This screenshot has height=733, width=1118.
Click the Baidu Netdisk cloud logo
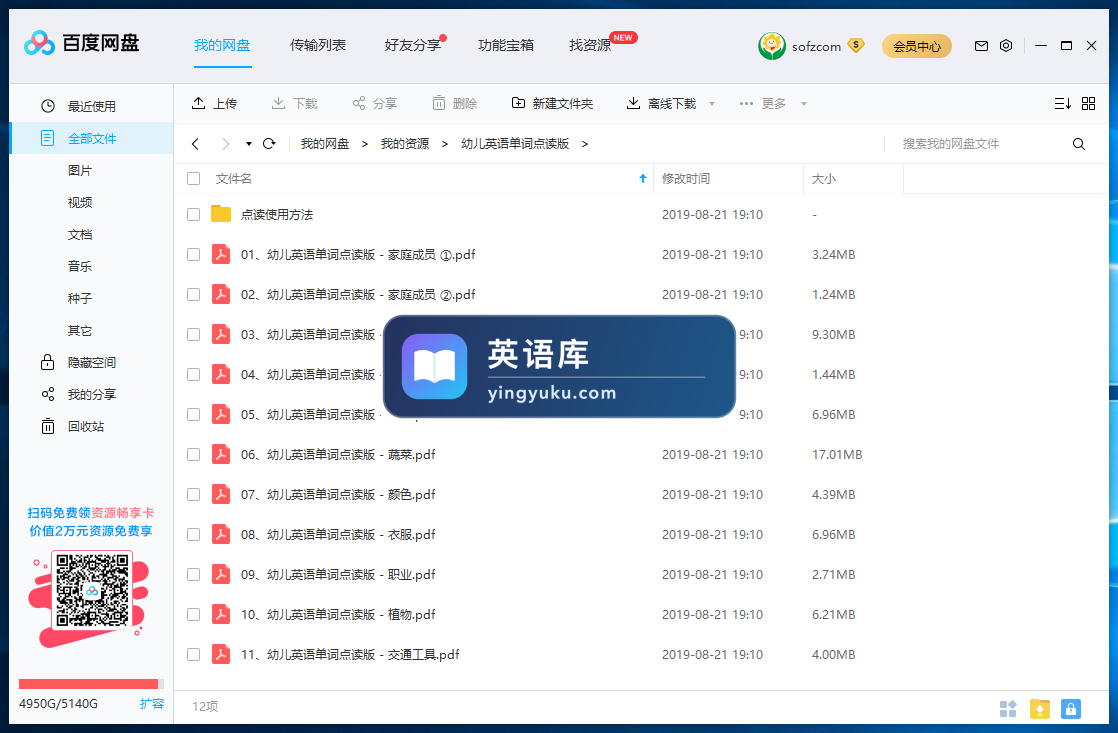pos(39,43)
